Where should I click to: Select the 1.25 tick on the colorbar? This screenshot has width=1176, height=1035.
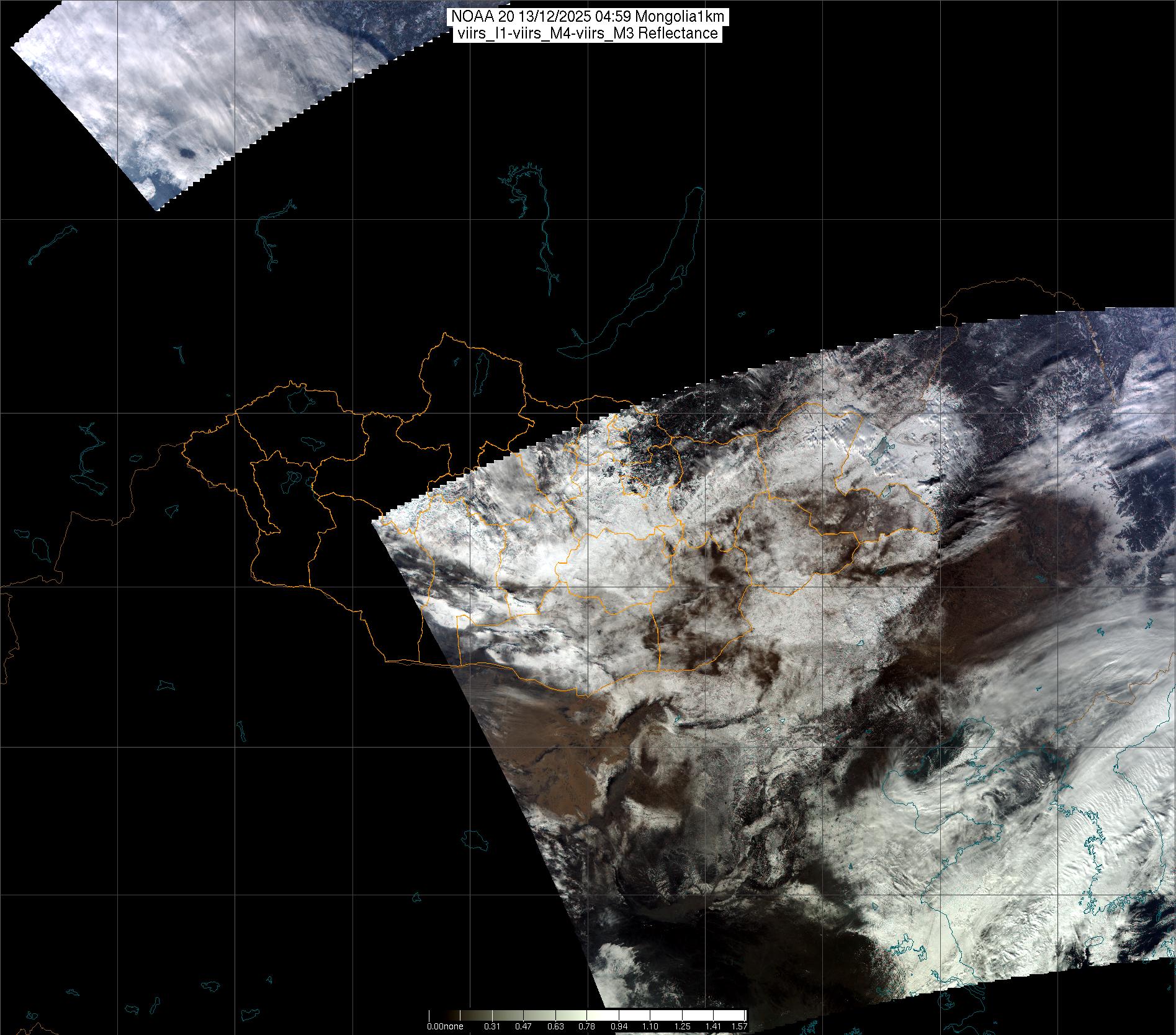click(682, 1026)
